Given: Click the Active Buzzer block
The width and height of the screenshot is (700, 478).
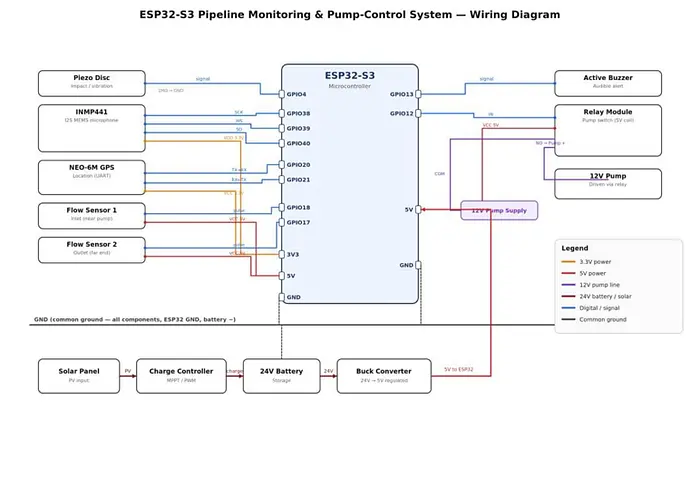Looking at the screenshot, I should 608,83.
